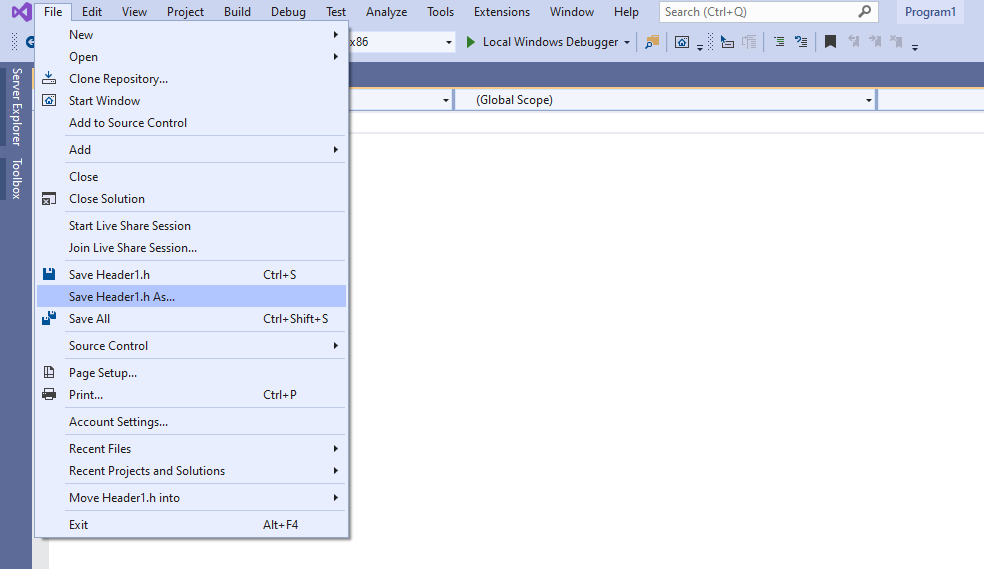
Task: Click the Next Bookmark icon
Action: (x=875, y=42)
